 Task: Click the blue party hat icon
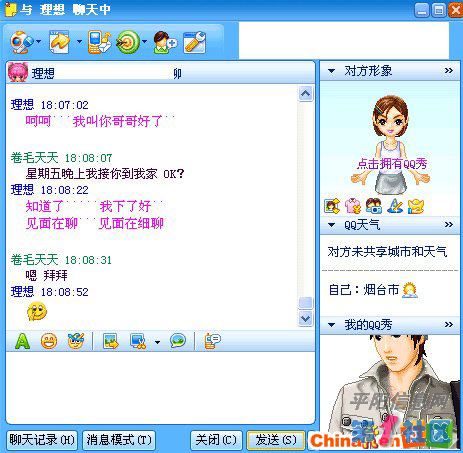[x=395, y=206]
